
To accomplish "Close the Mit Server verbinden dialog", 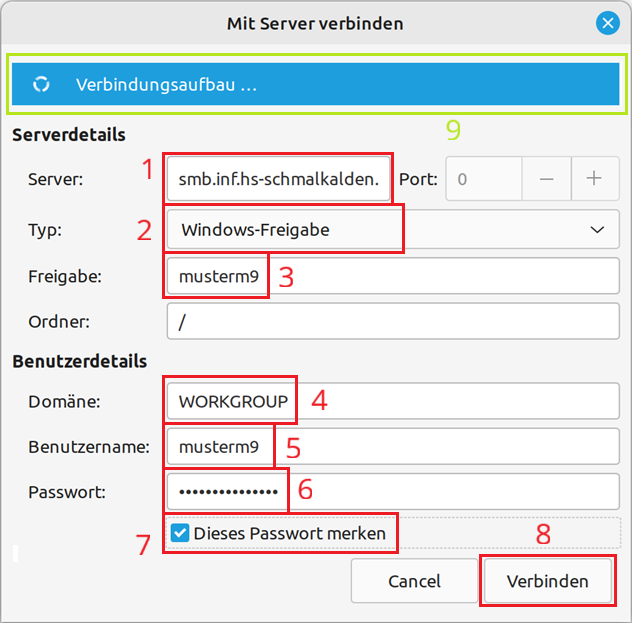I will click(x=607, y=22).
